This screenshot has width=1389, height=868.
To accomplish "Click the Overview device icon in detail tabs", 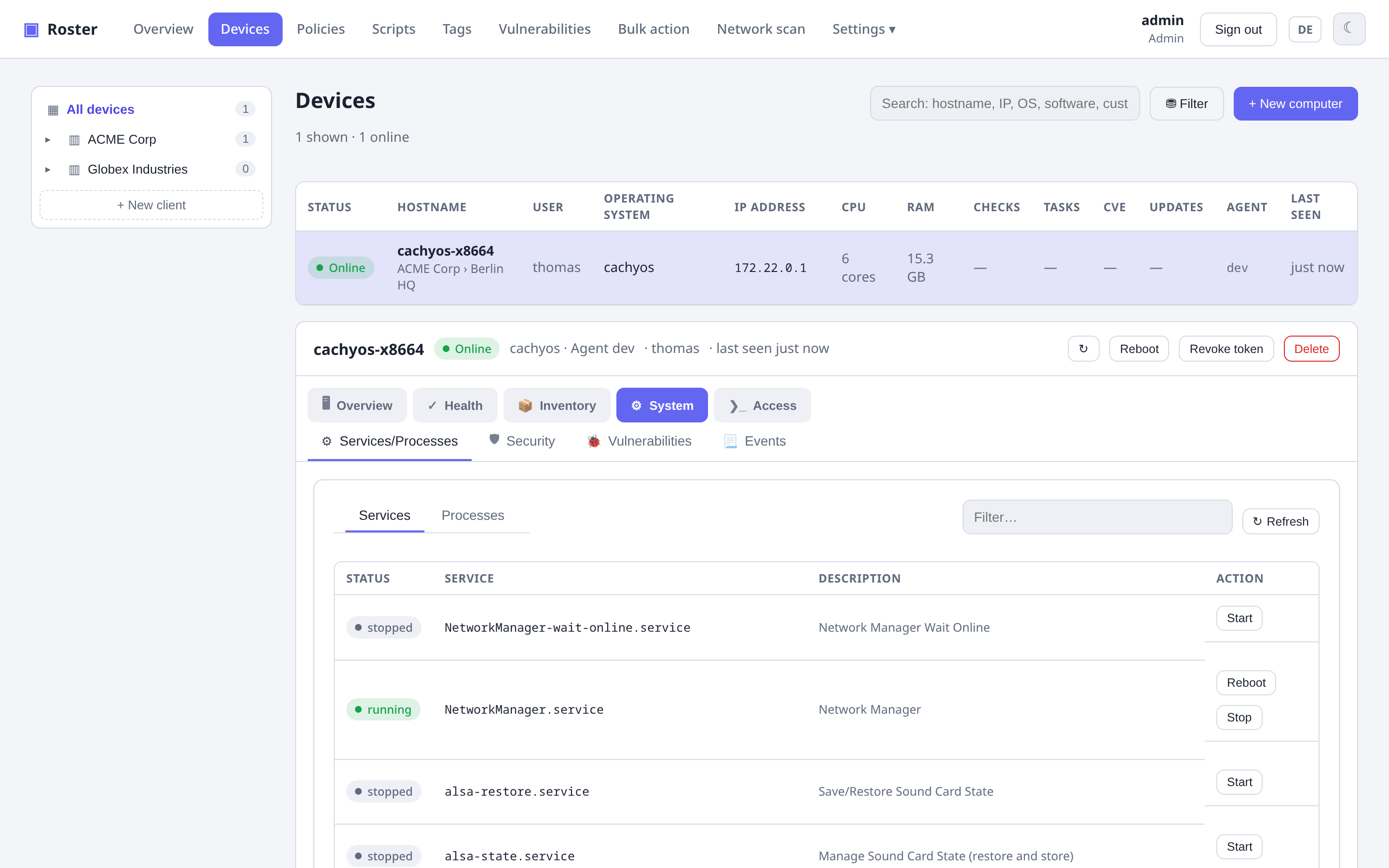I will click(x=326, y=404).
